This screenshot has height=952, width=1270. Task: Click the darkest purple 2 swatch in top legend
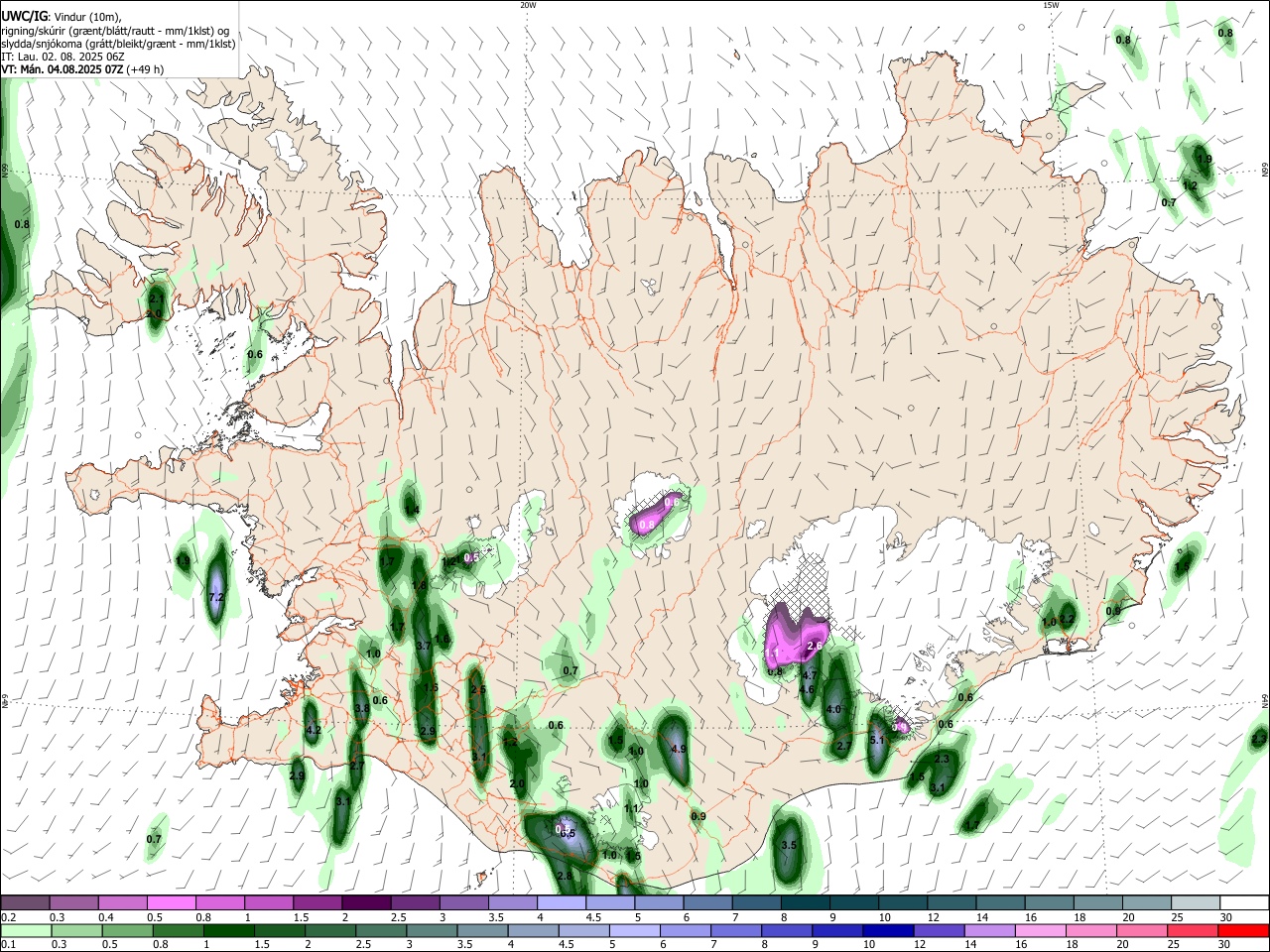[366, 902]
